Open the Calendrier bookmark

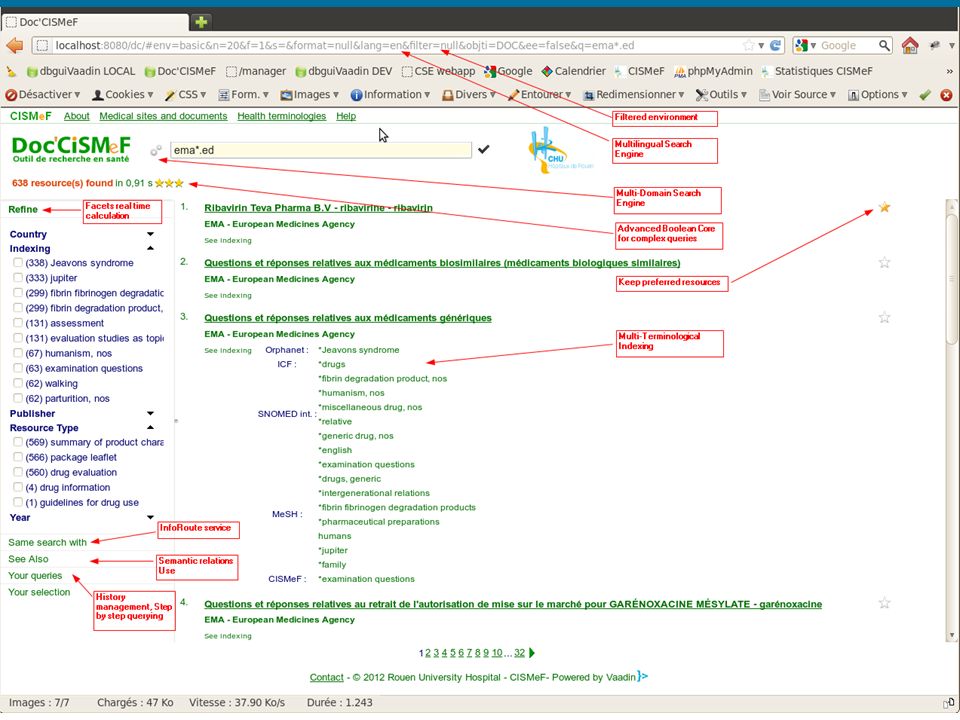click(x=574, y=71)
